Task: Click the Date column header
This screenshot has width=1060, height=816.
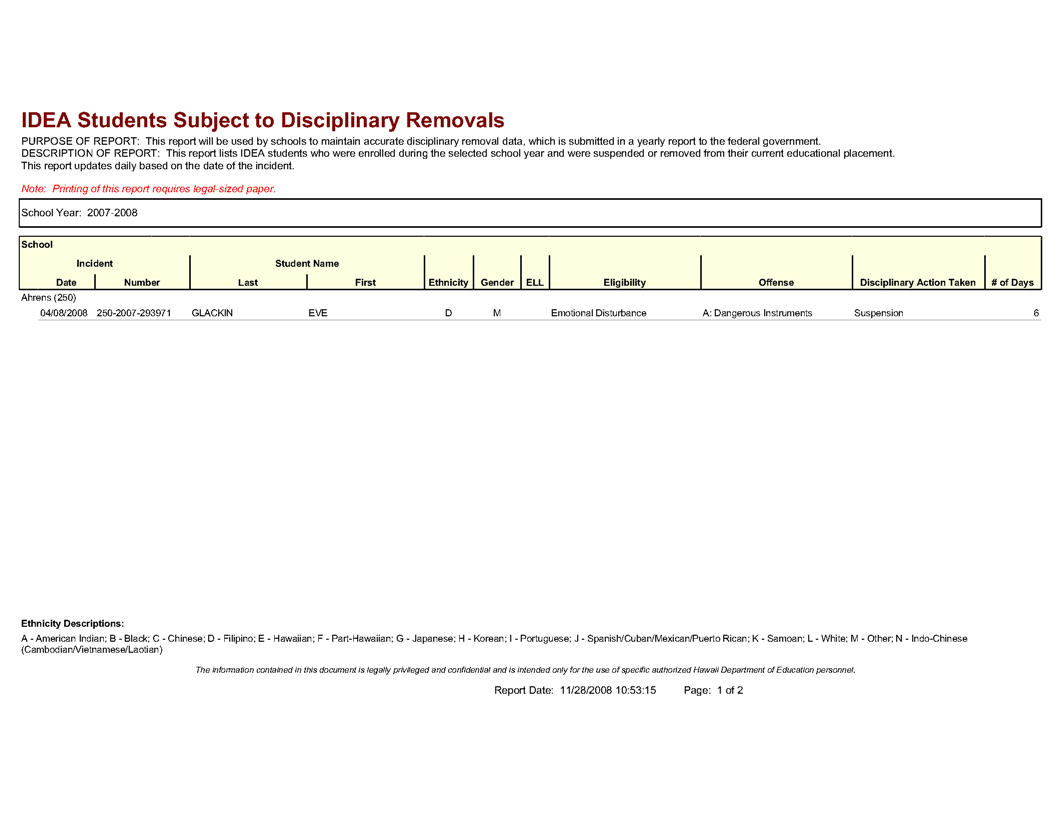Action: point(66,282)
